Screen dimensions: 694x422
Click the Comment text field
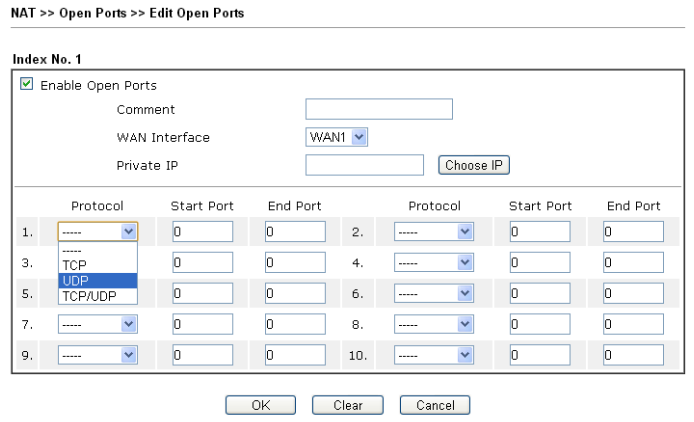(379, 109)
